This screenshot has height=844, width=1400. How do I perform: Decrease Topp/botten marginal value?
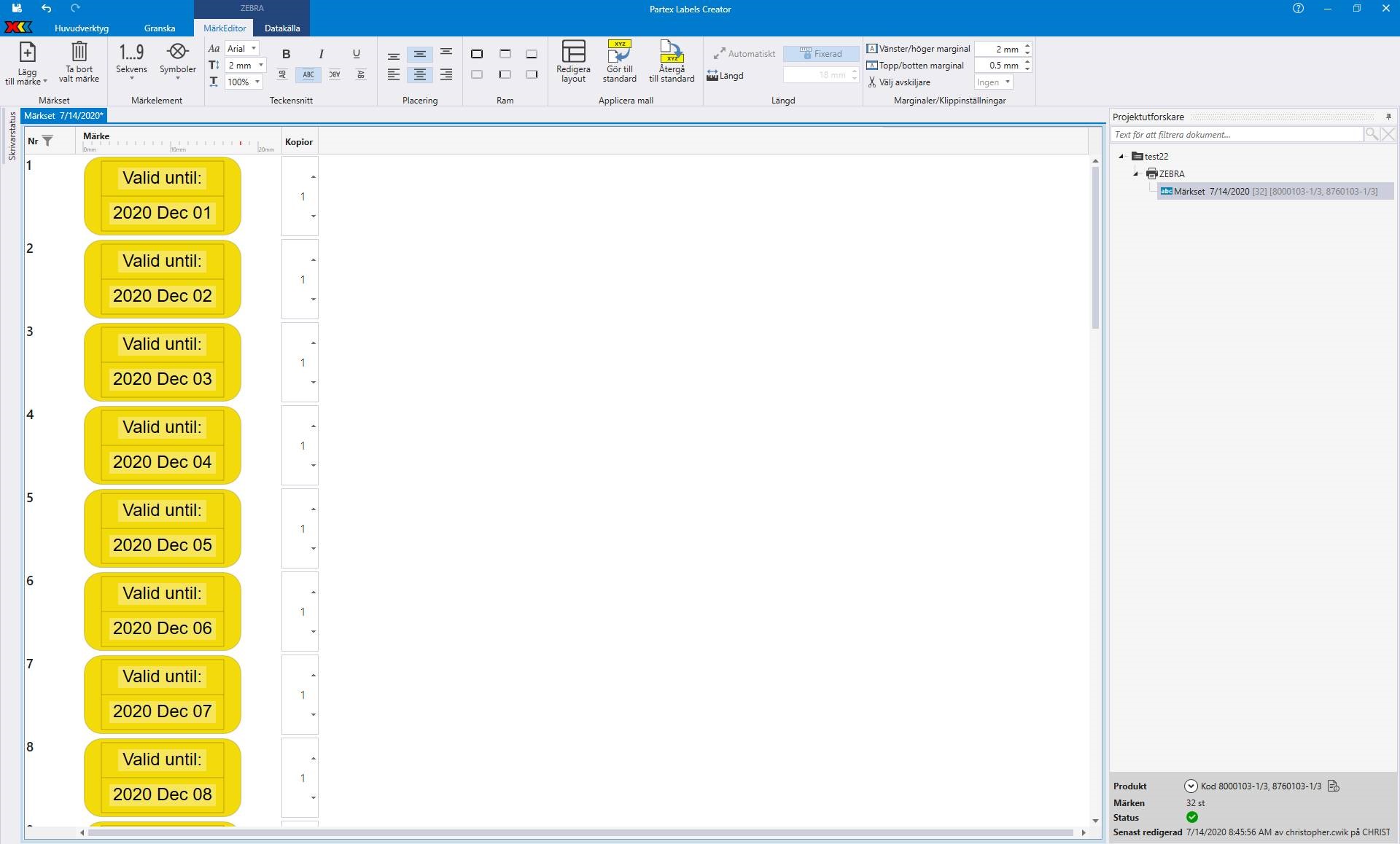(x=1027, y=69)
